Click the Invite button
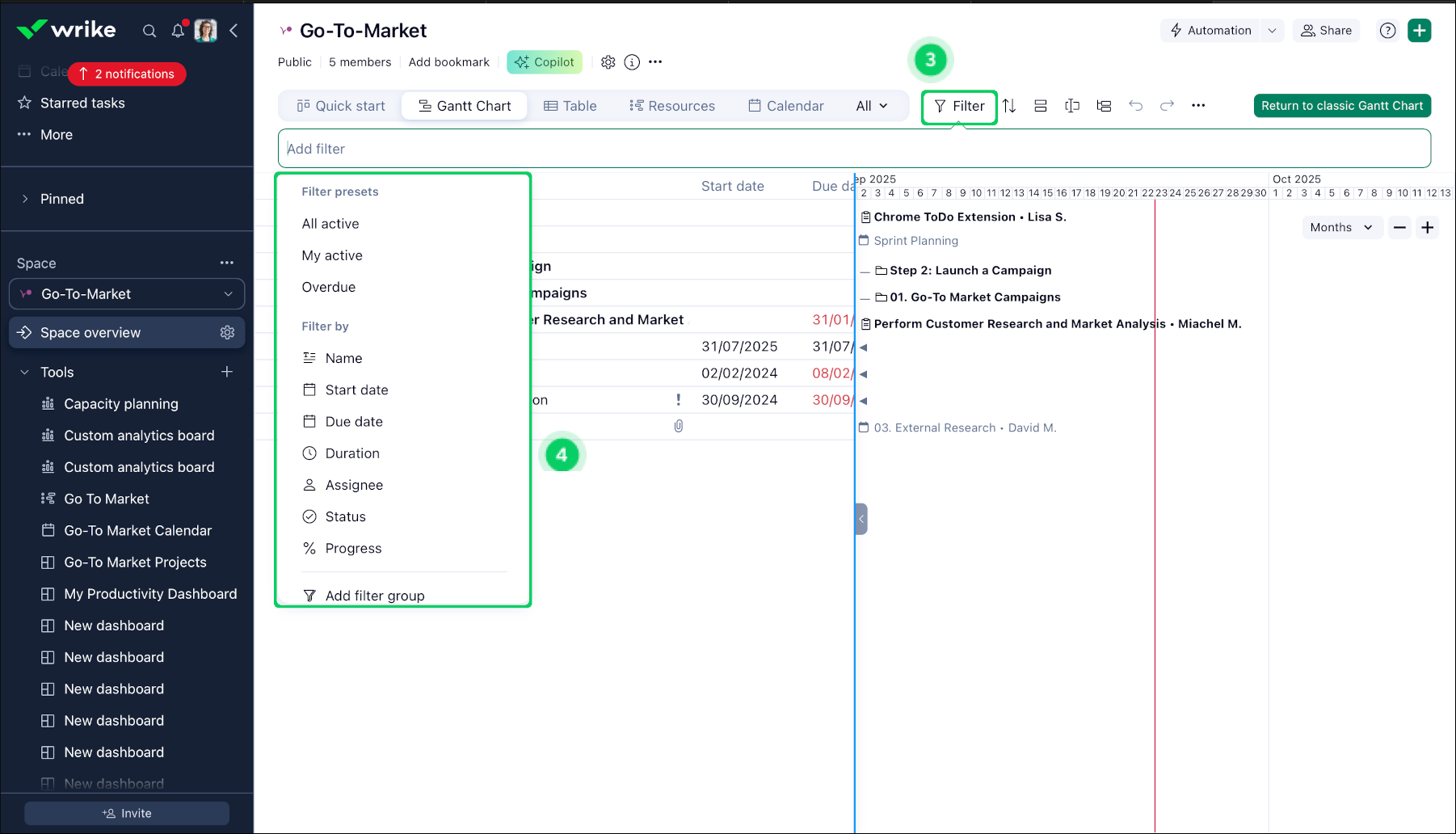The width and height of the screenshot is (1456, 834). [x=127, y=813]
